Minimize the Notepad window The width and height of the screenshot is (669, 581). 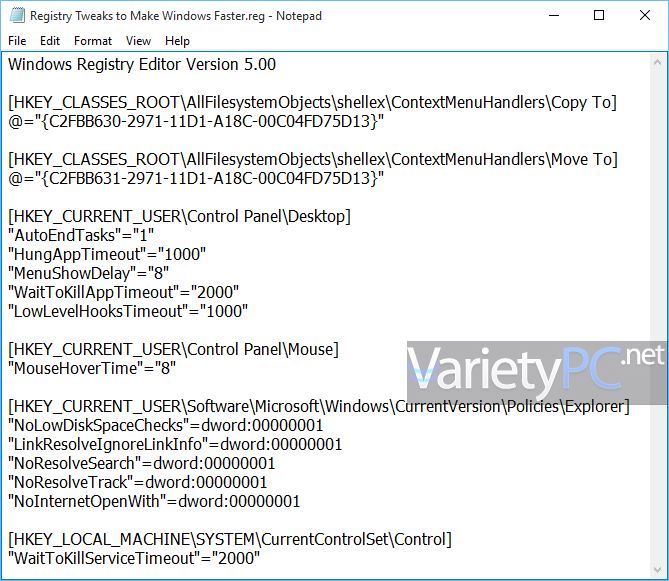554,15
